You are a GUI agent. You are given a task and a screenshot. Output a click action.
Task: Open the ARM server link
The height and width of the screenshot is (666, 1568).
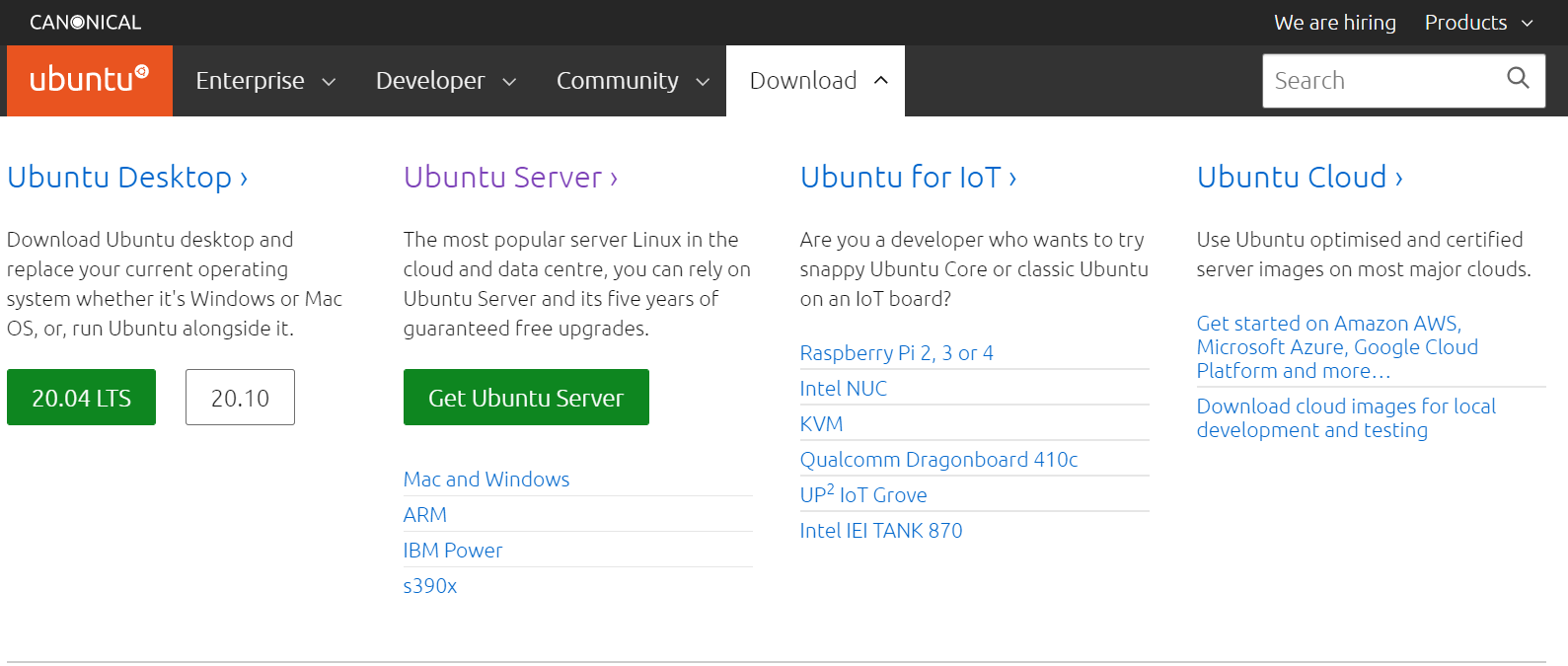pyautogui.click(x=425, y=515)
